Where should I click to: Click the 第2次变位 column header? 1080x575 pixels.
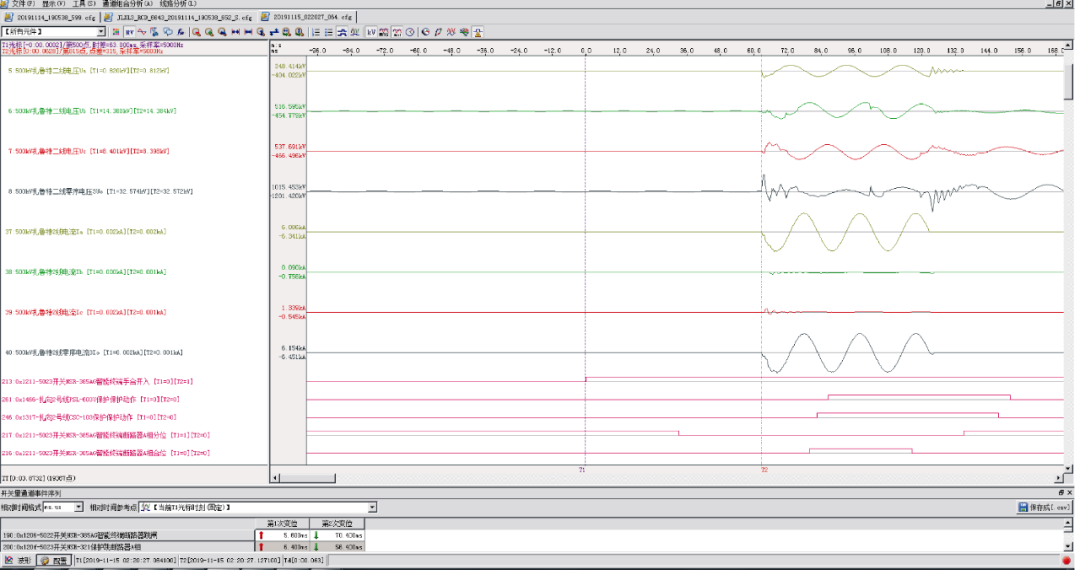click(x=337, y=524)
